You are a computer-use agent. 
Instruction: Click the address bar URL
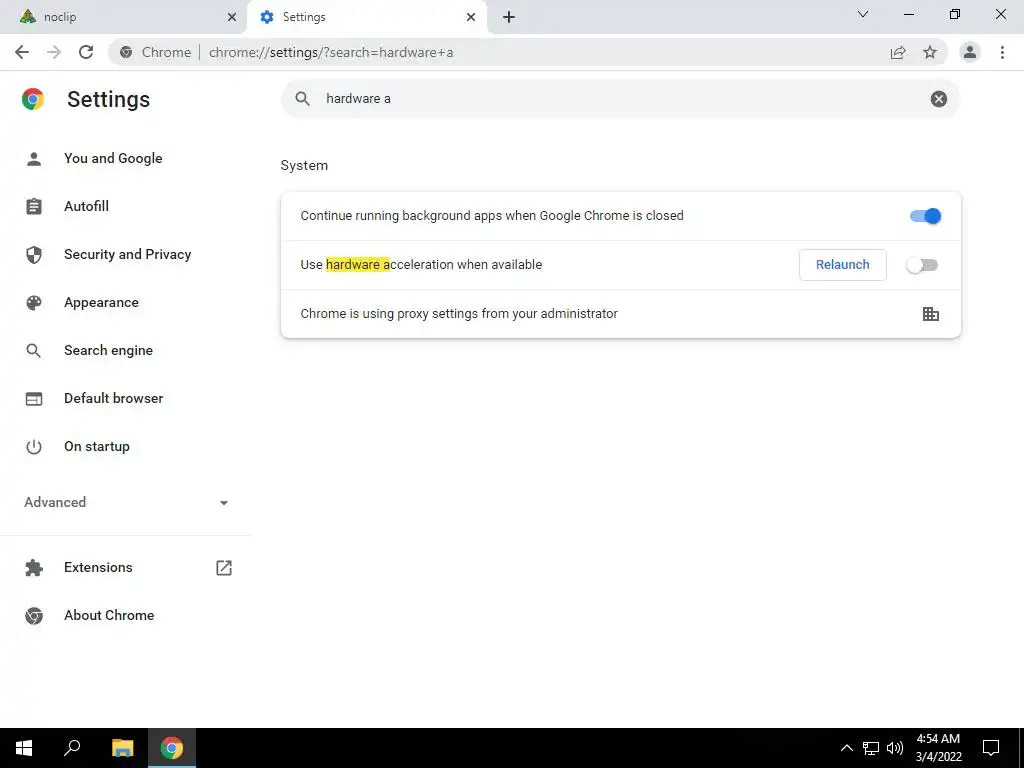[x=330, y=52]
